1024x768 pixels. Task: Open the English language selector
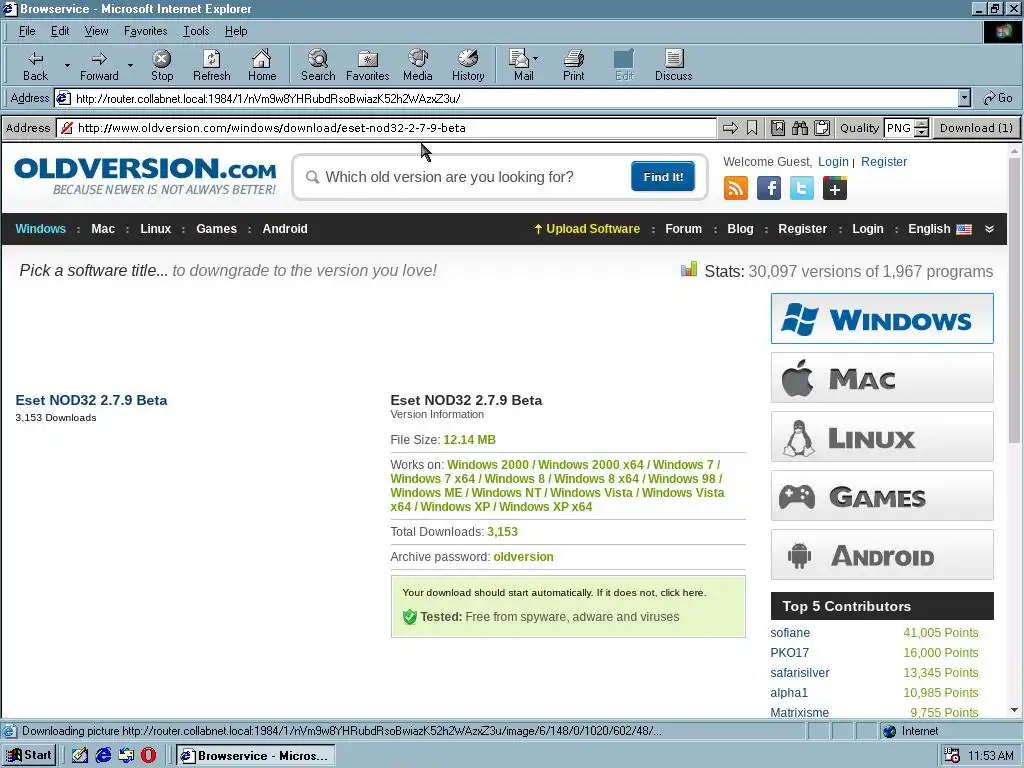[x=939, y=229]
